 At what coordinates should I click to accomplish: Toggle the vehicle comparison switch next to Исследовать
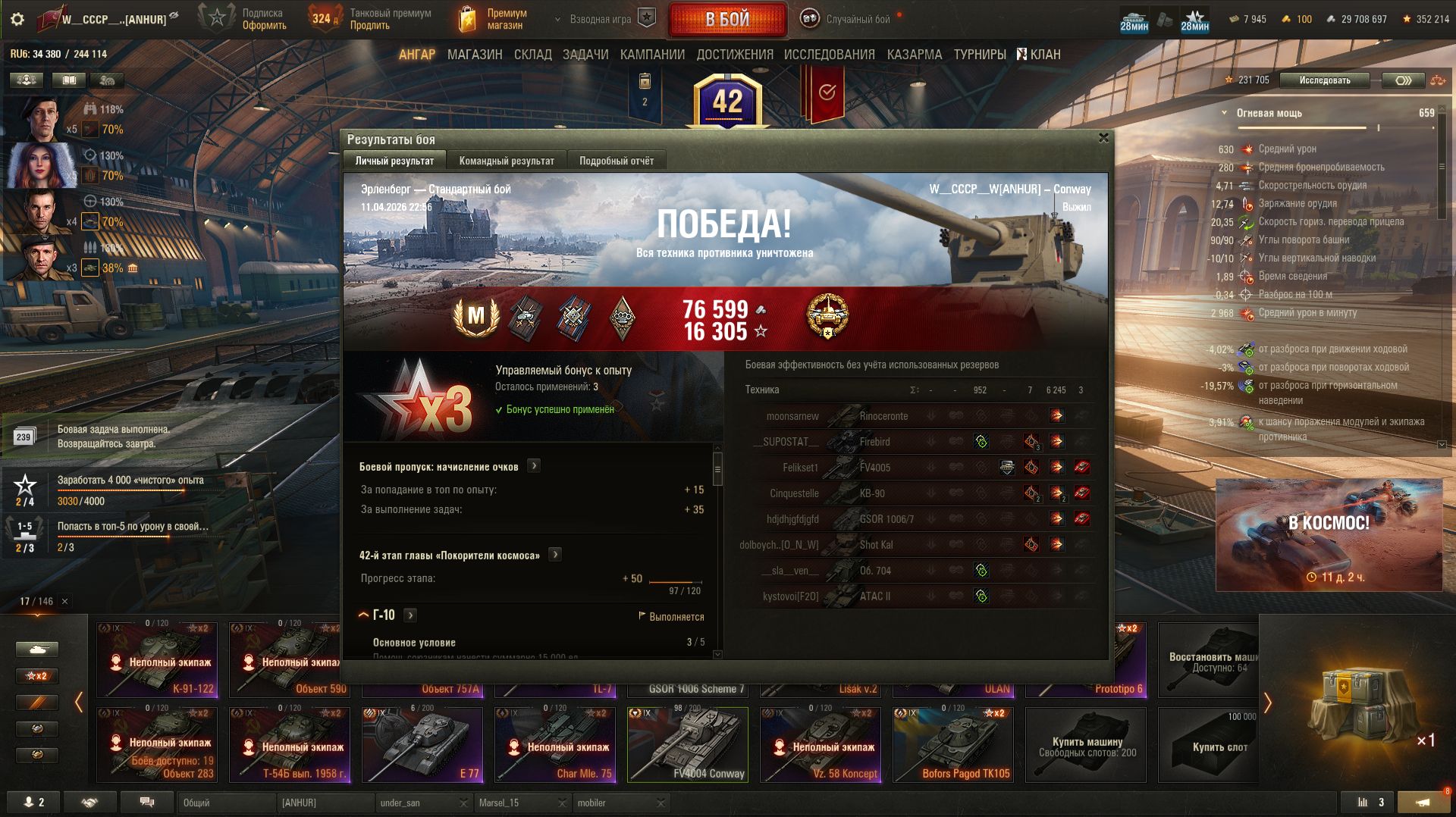click(x=1403, y=80)
